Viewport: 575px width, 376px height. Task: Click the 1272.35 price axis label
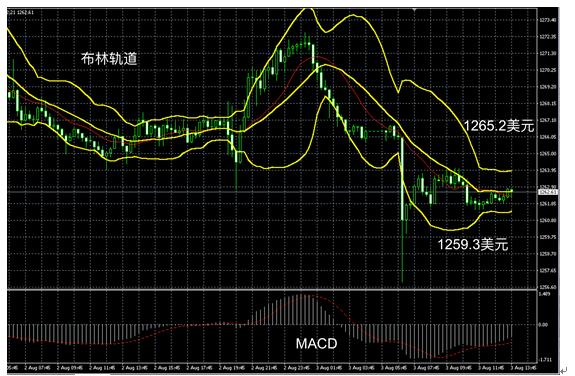[x=547, y=37]
